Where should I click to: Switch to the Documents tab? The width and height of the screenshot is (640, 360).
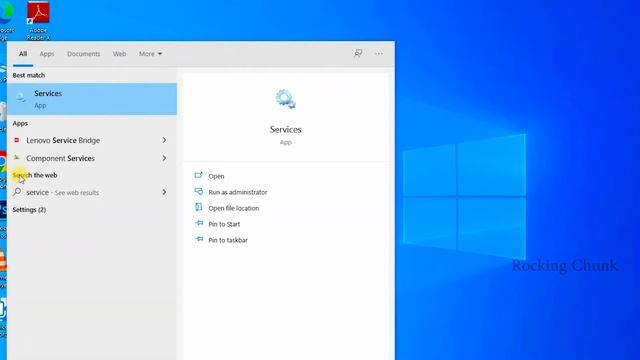click(83, 54)
